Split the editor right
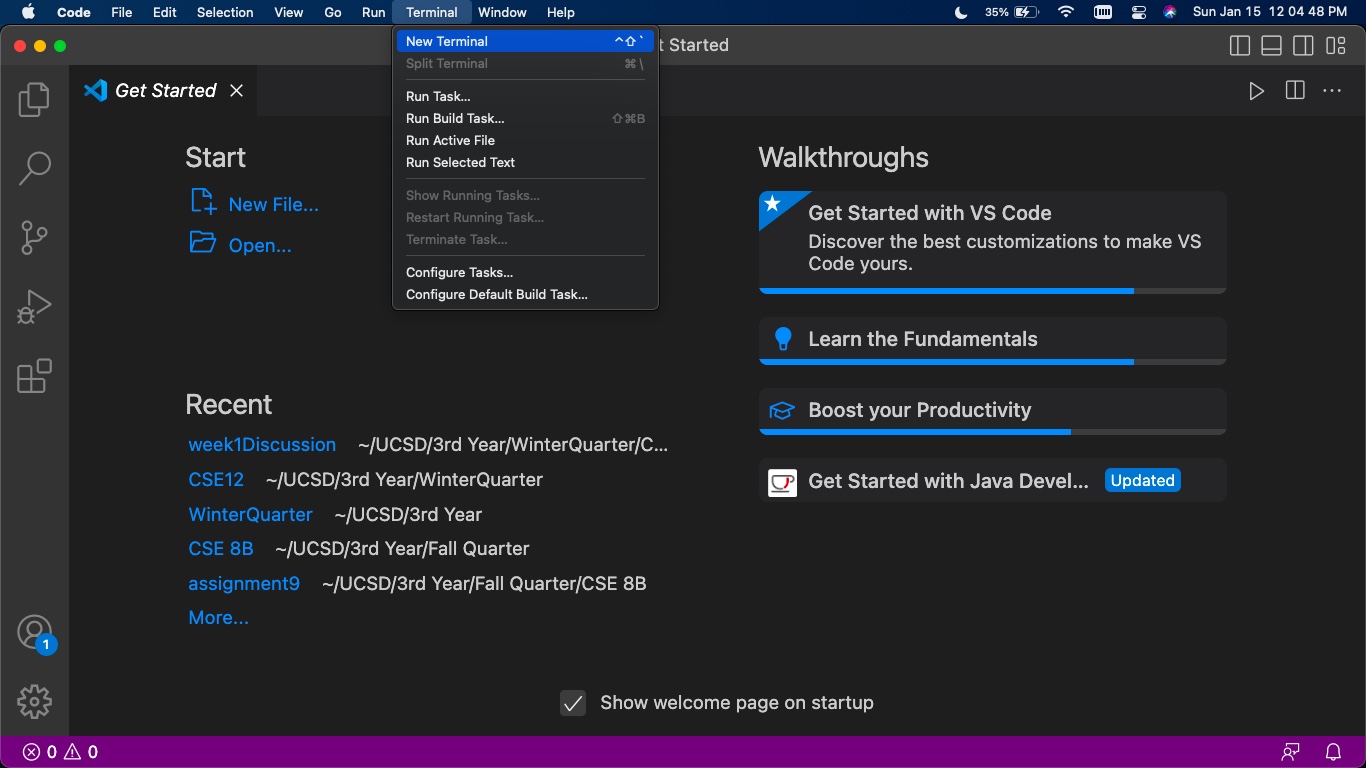The image size is (1366, 768). tap(1295, 91)
